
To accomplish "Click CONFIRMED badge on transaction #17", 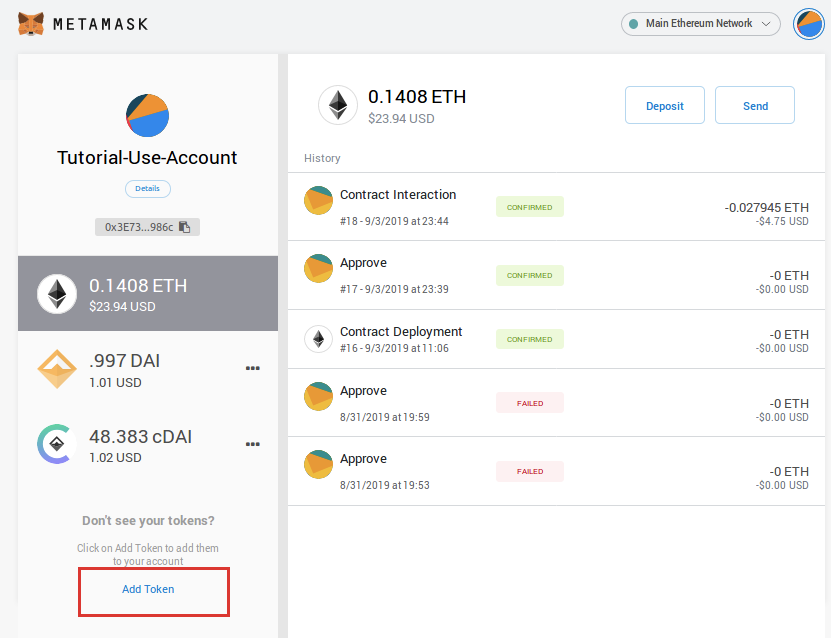I will click(x=530, y=276).
